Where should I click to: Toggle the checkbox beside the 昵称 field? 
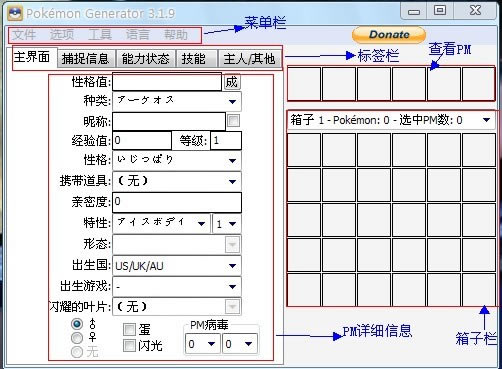click(233, 120)
